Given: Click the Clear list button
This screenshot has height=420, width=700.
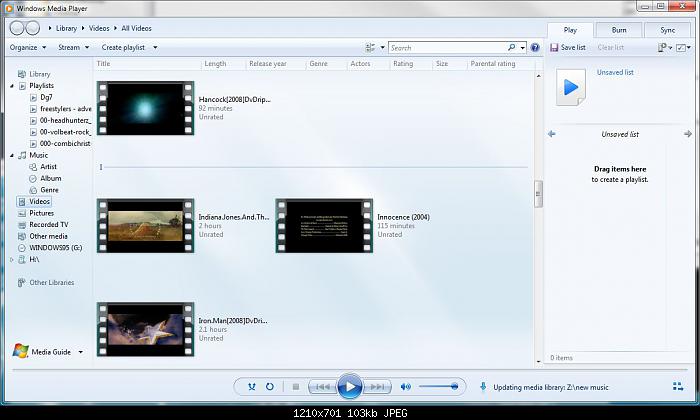Looking at the screenshot, I should coord(610,47).
